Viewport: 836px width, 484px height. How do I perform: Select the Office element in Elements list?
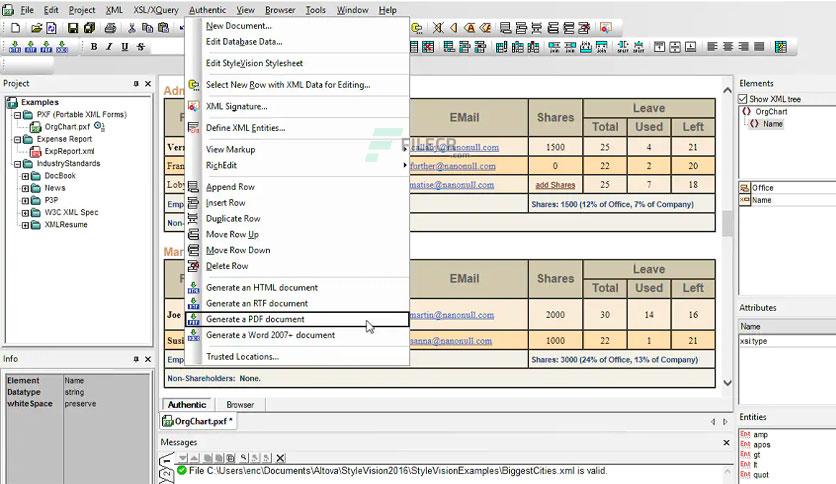pyautogui.click(x=762, y=188)
